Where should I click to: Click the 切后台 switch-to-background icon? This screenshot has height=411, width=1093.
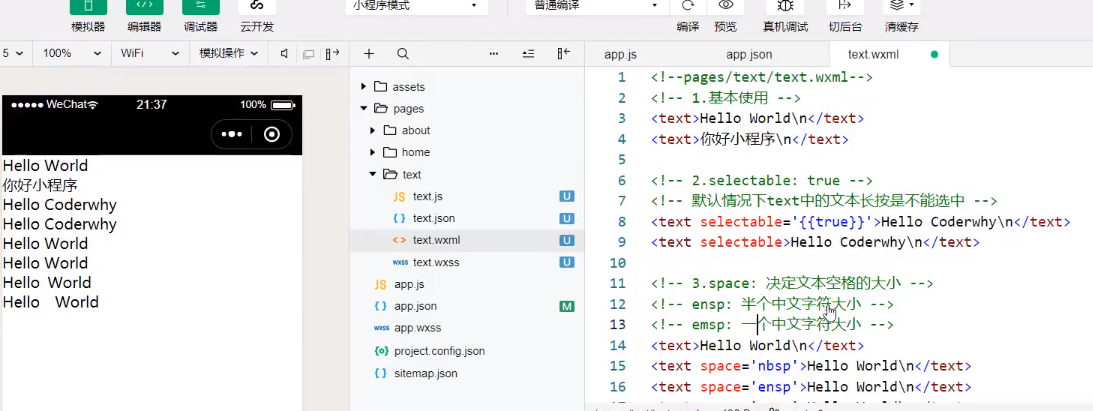(845, 6)
